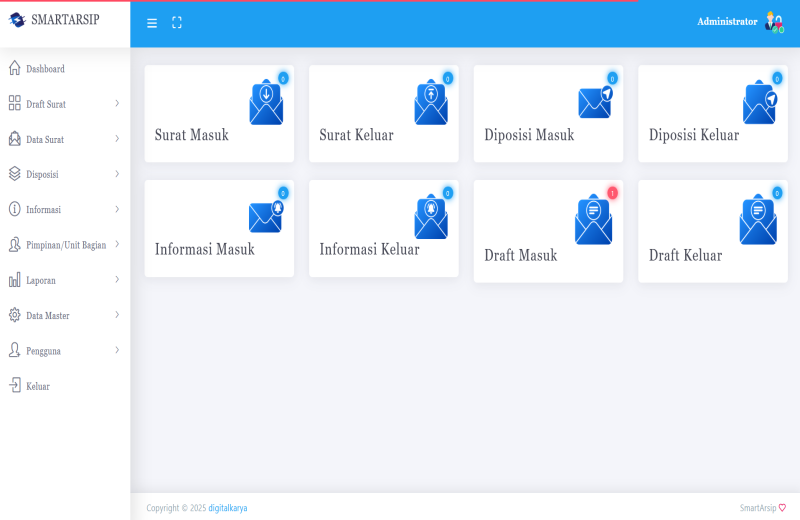Expand the Data Surat sidebar submenu
This screenshot has height=520, width=800.
(64, 139)
